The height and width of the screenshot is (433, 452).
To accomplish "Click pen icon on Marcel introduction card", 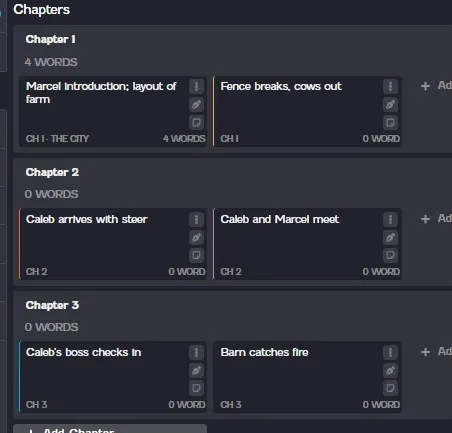I will pos(196,105).
